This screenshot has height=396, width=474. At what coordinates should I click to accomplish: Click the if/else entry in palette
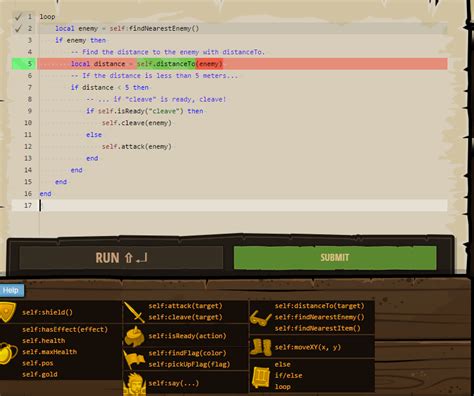pyautogui.click(x=289, y=375)
